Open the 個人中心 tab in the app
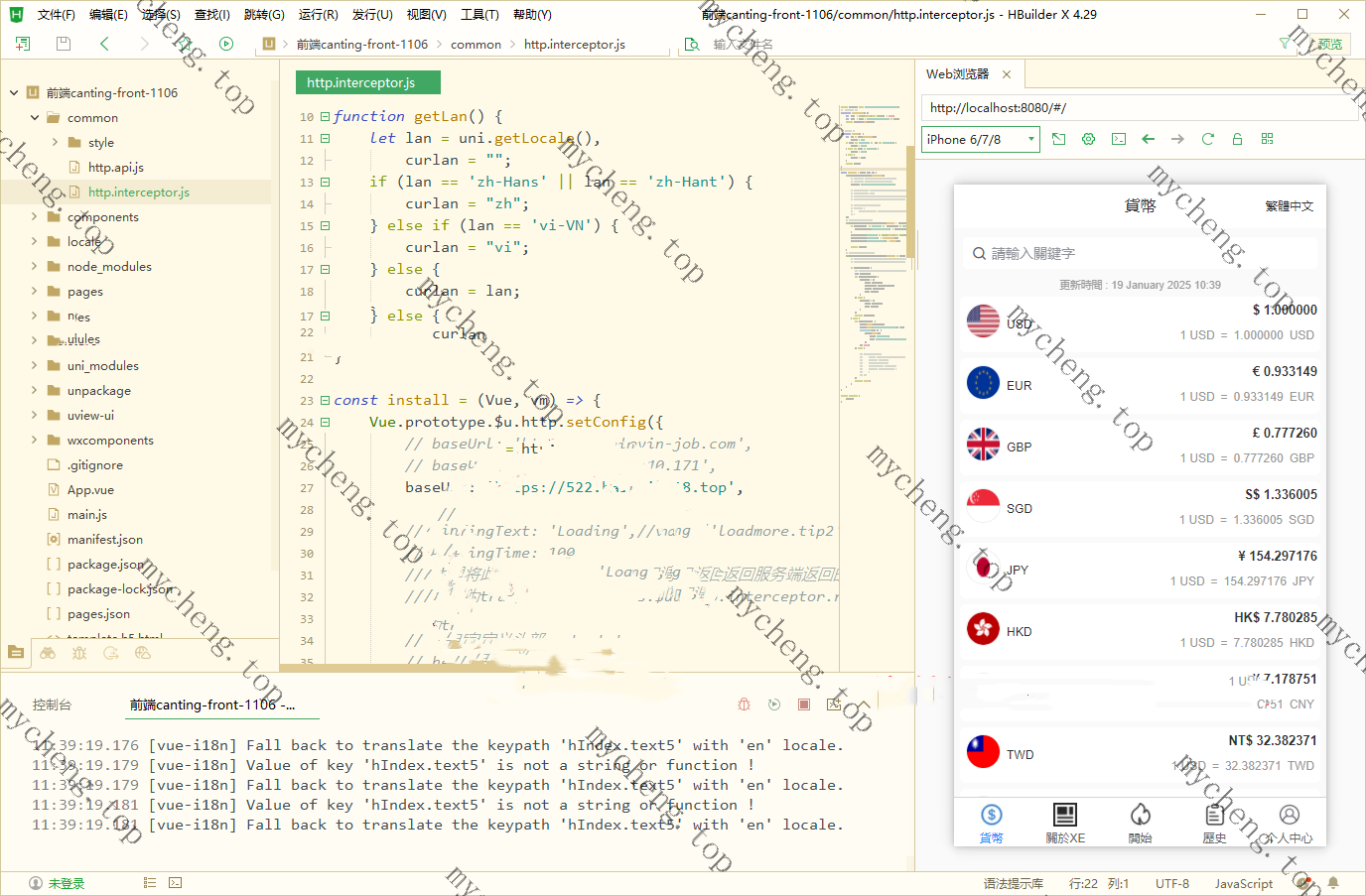1366x896 pixels. [1289, 824]
